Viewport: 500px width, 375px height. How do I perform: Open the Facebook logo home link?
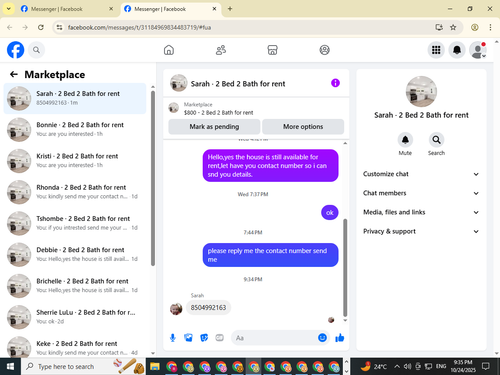pos(16,50)
